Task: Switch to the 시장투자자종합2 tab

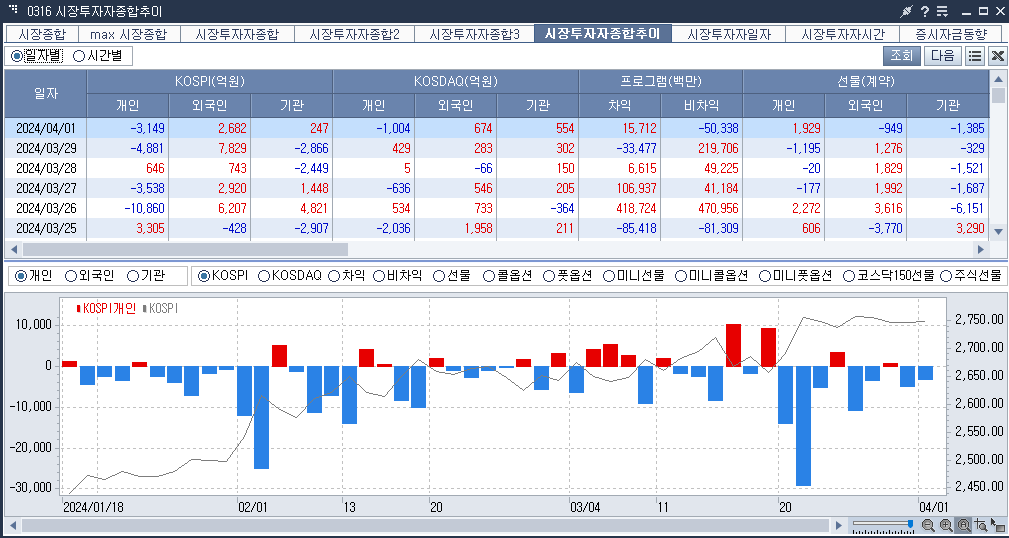Action: pos(354,34)
